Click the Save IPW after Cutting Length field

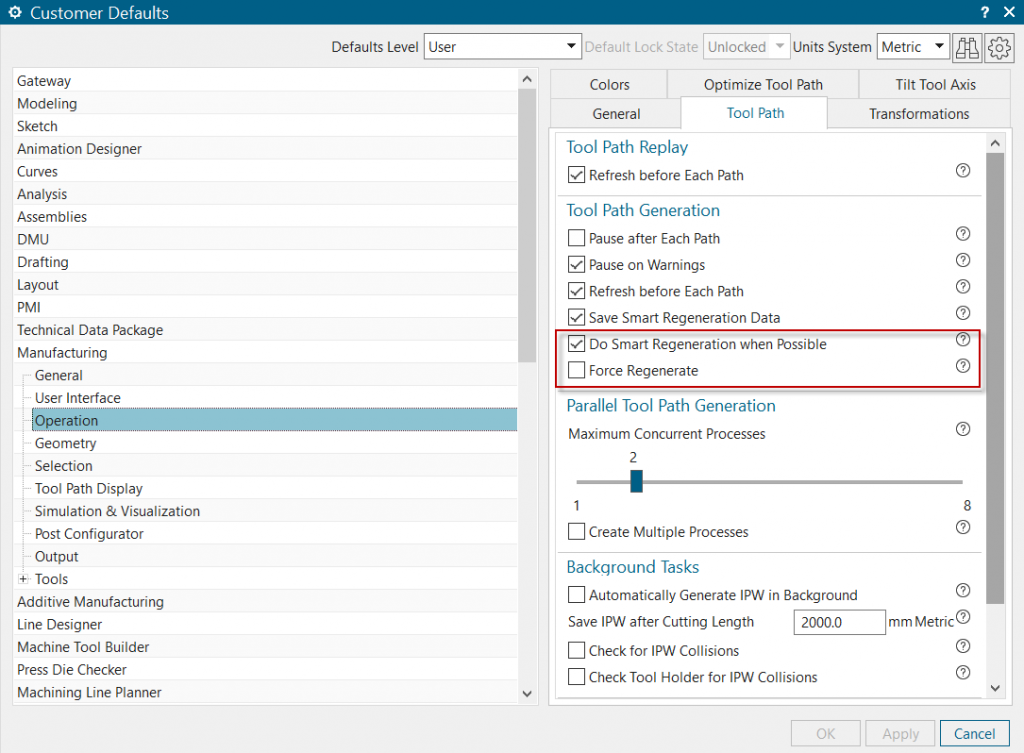coord(839,622)
